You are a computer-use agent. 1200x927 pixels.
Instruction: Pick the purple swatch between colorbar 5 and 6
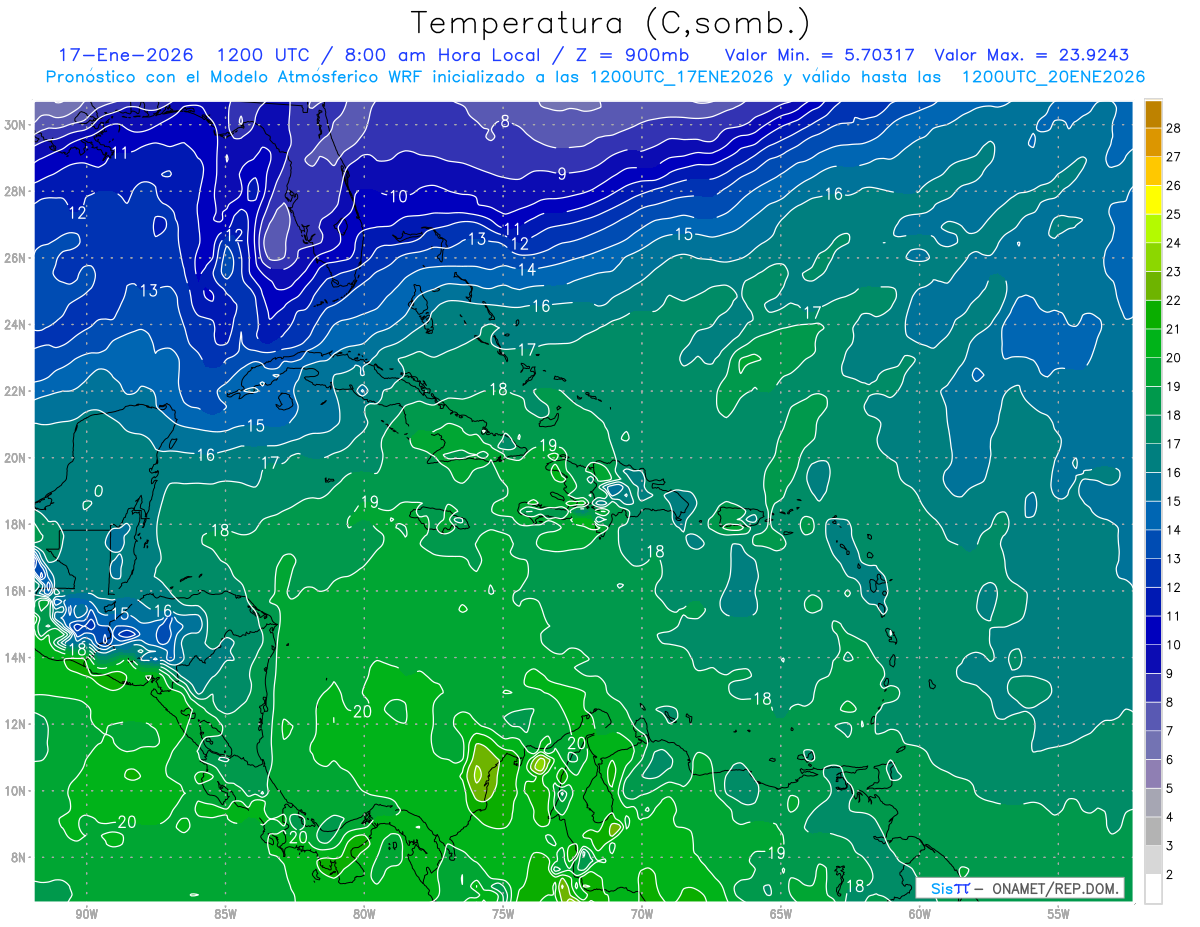(1154, 774)
